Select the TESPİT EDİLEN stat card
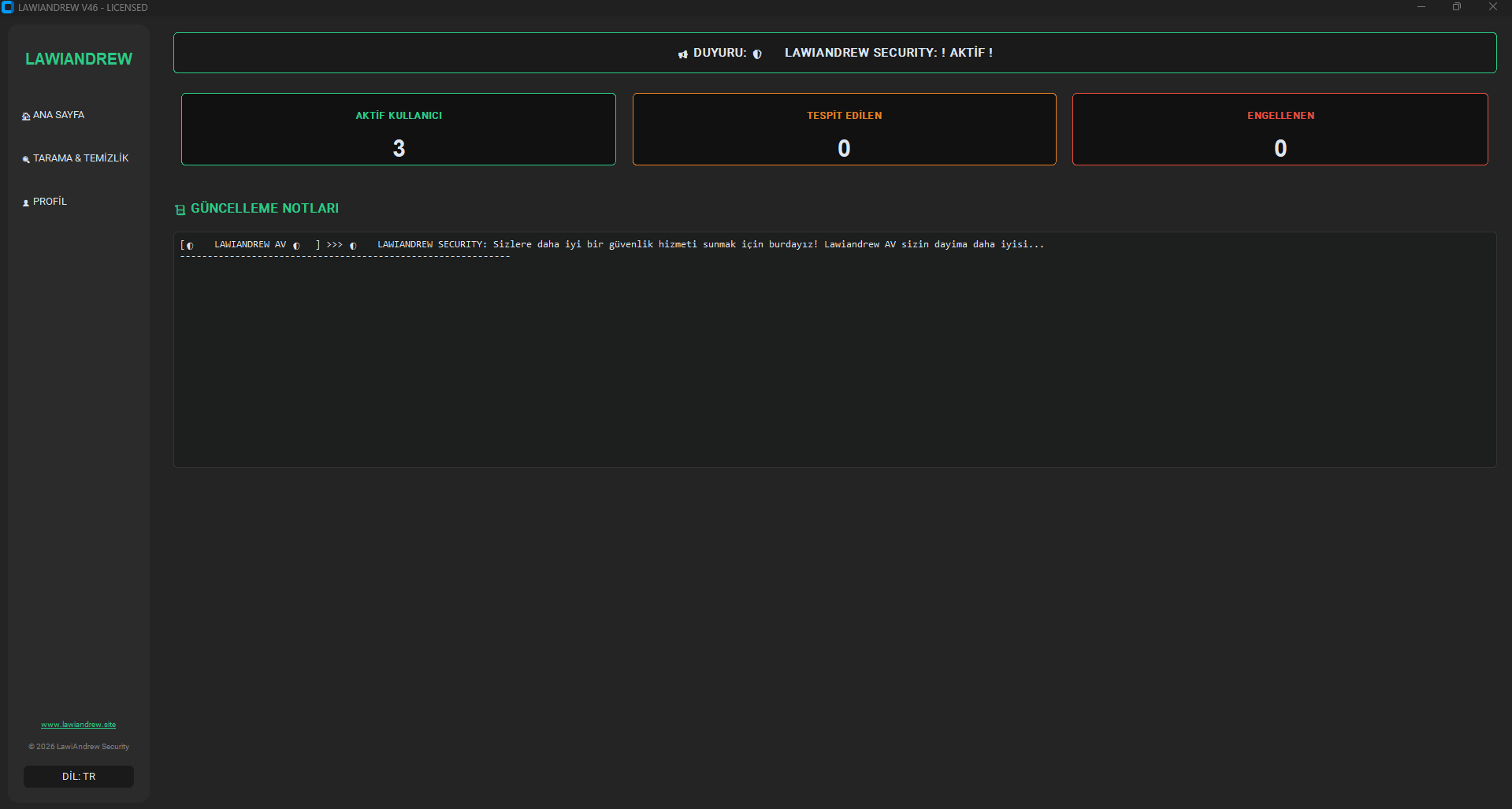The height and width of the screenshot is (809, 1512). click(844, 129)
